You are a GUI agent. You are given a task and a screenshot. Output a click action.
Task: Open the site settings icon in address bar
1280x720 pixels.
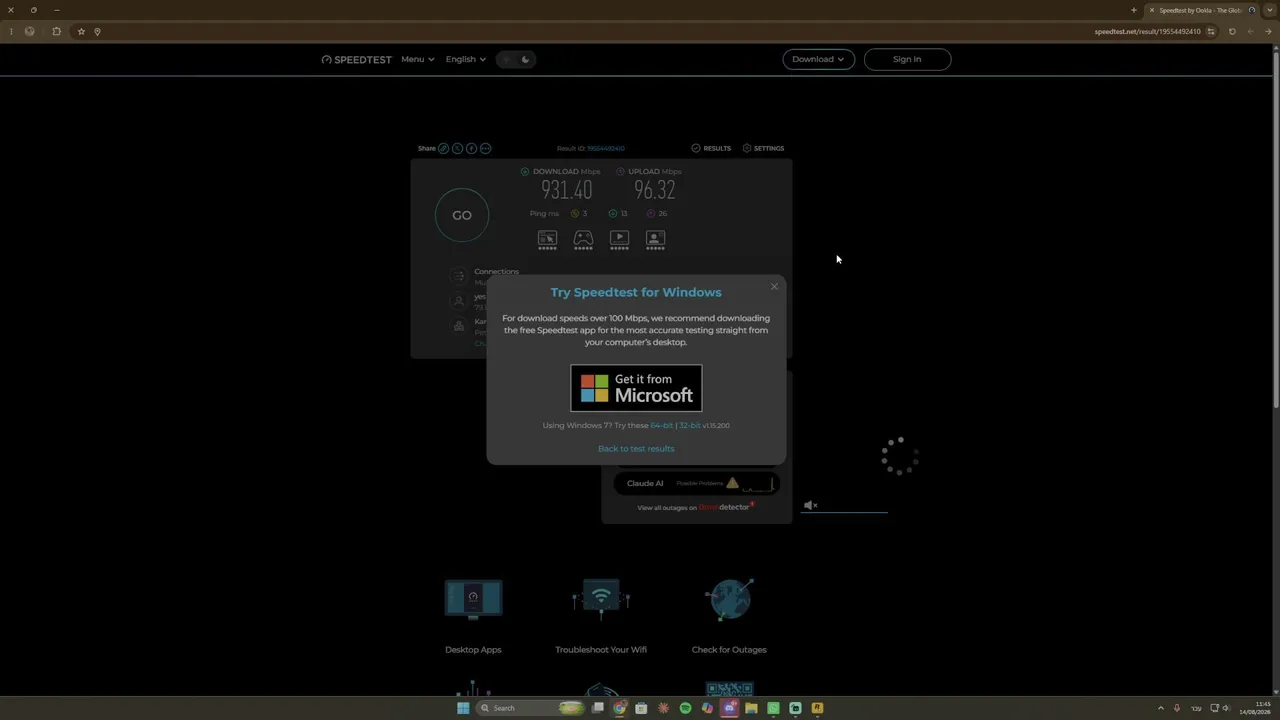tap(1211, 31)
